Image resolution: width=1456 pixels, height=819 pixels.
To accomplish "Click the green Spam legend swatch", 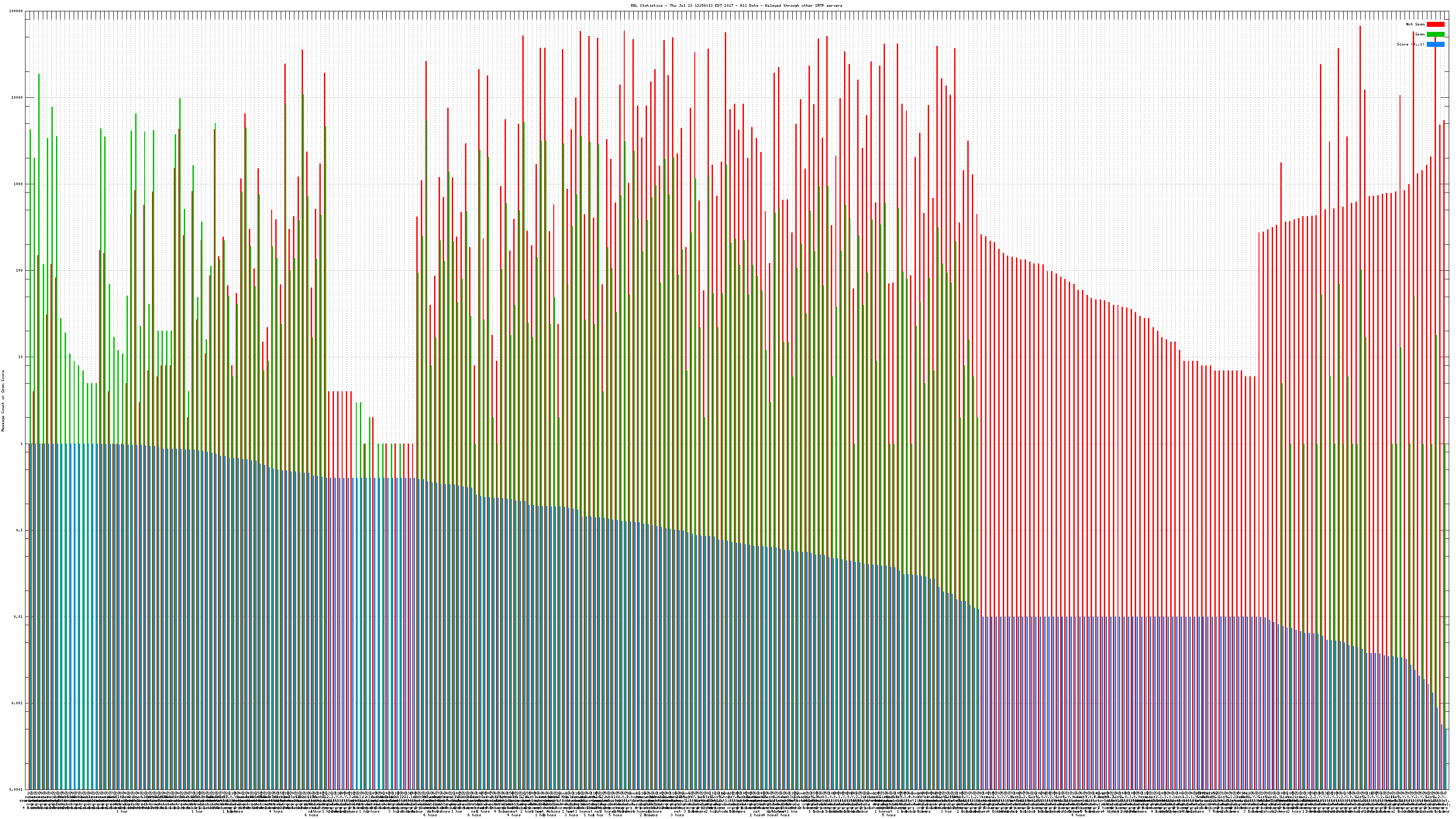I will [x=1435, y=35].
